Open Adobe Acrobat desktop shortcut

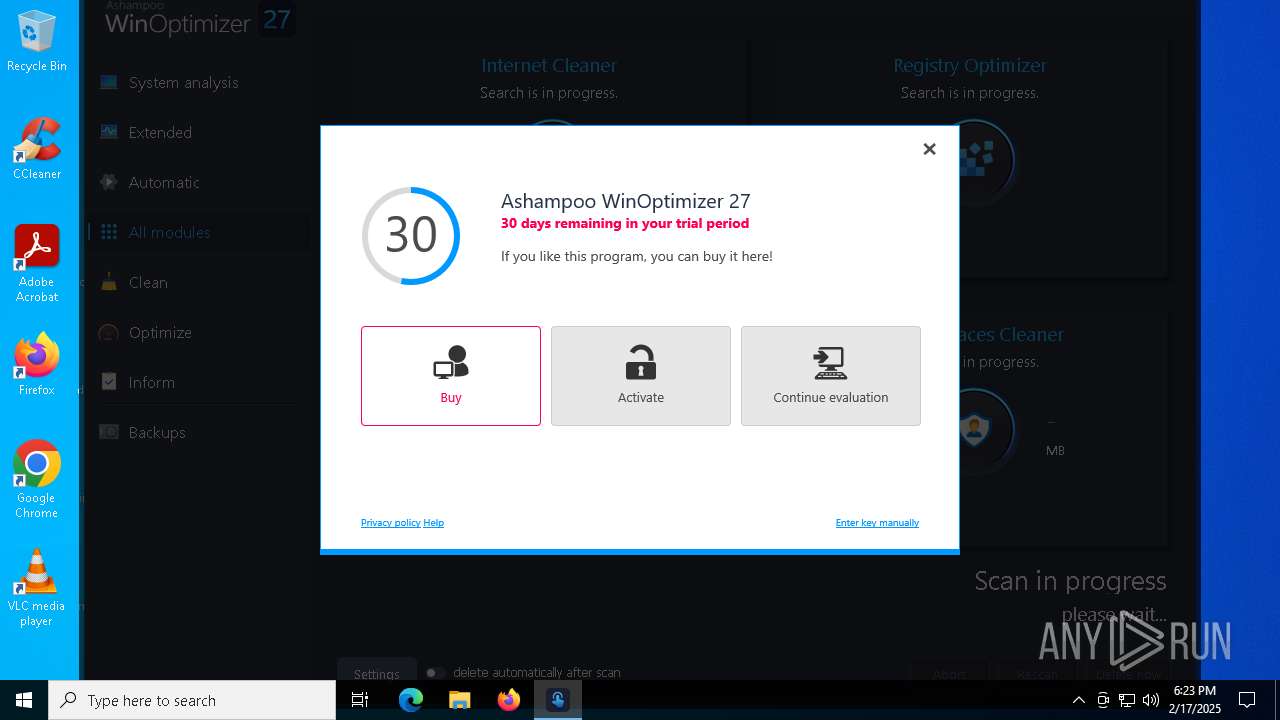coord(37,264)
